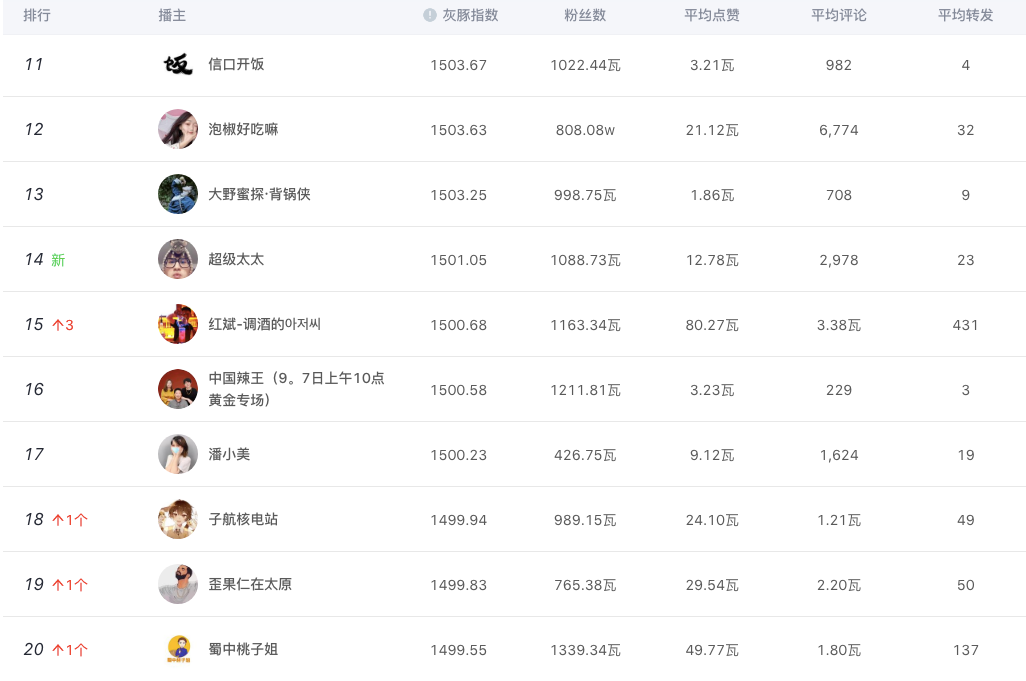
Task: Open the 大野蜜探·背锅侠 avatar image
Action: [x=178, y=194]
